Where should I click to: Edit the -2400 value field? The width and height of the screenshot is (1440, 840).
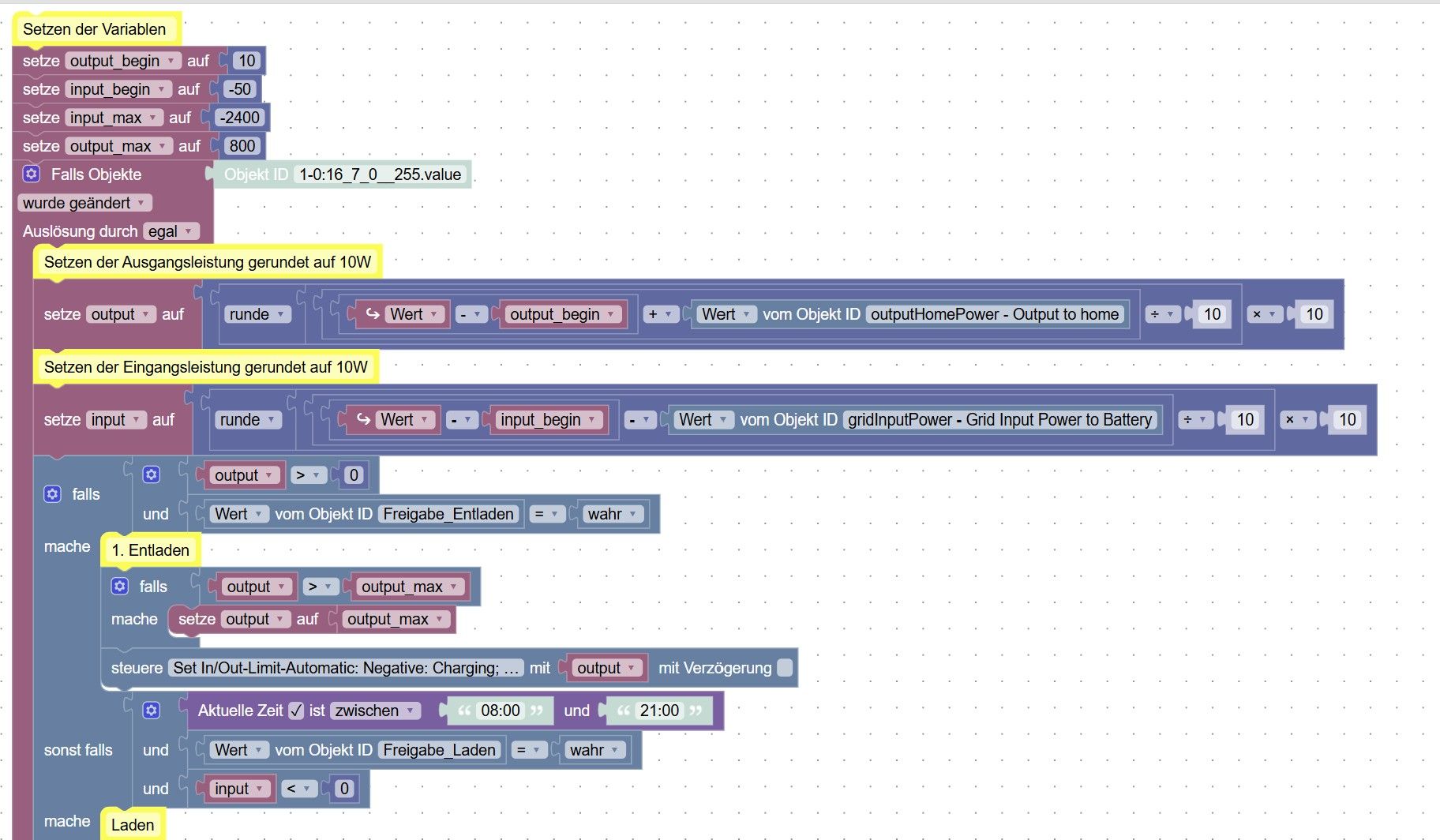click(x=240, y=118)
